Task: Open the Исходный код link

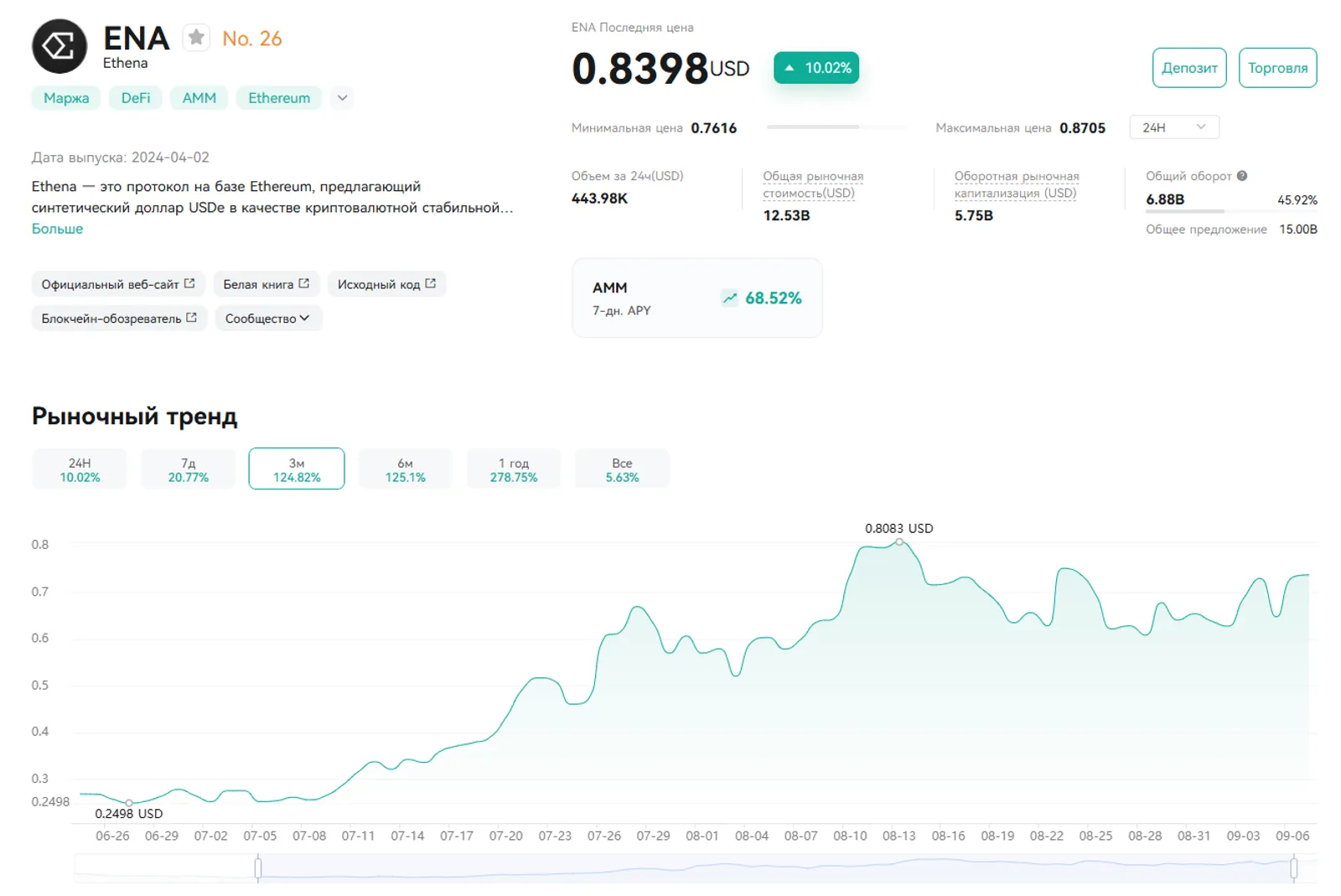Action: pos(386,284)
